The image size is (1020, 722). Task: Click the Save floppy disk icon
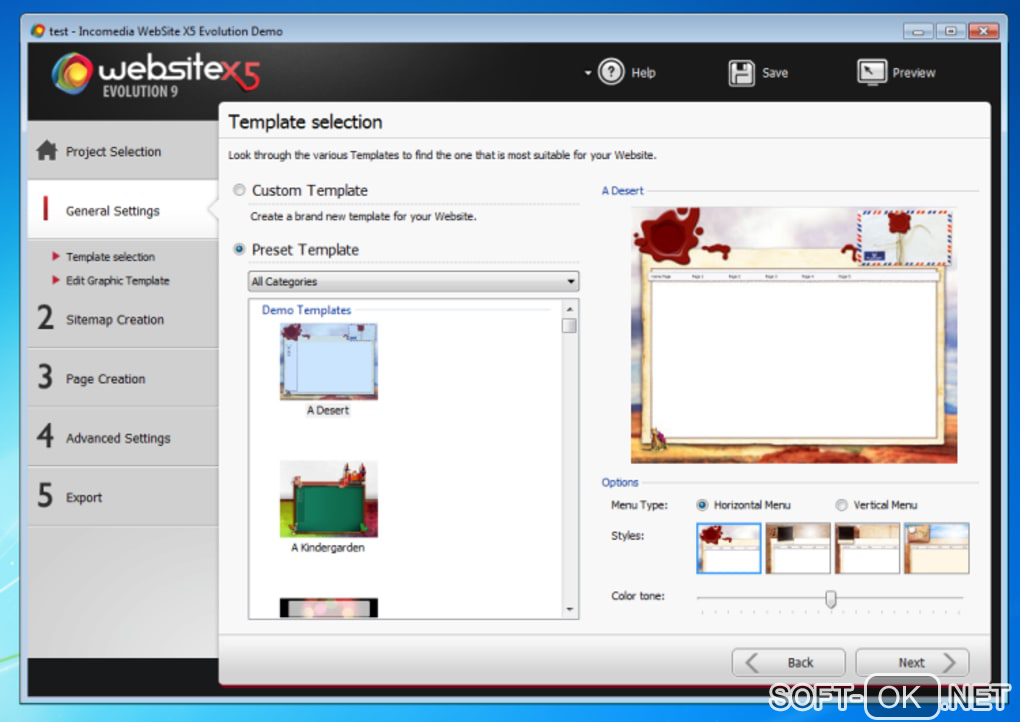742,73
